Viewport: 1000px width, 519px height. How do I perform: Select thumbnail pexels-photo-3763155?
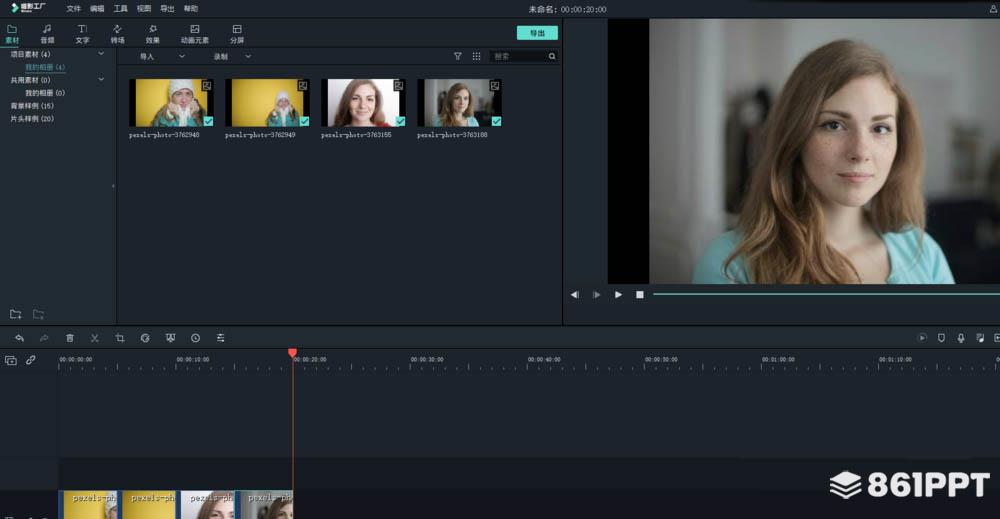(364, 103)
